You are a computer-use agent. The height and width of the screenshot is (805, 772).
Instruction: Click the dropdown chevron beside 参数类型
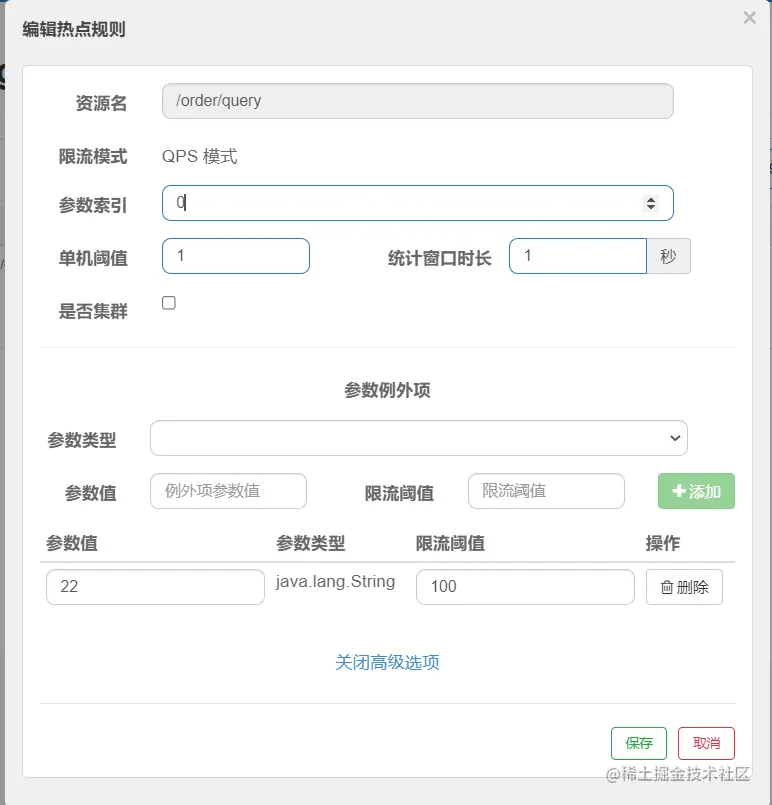tap(675, 438)
